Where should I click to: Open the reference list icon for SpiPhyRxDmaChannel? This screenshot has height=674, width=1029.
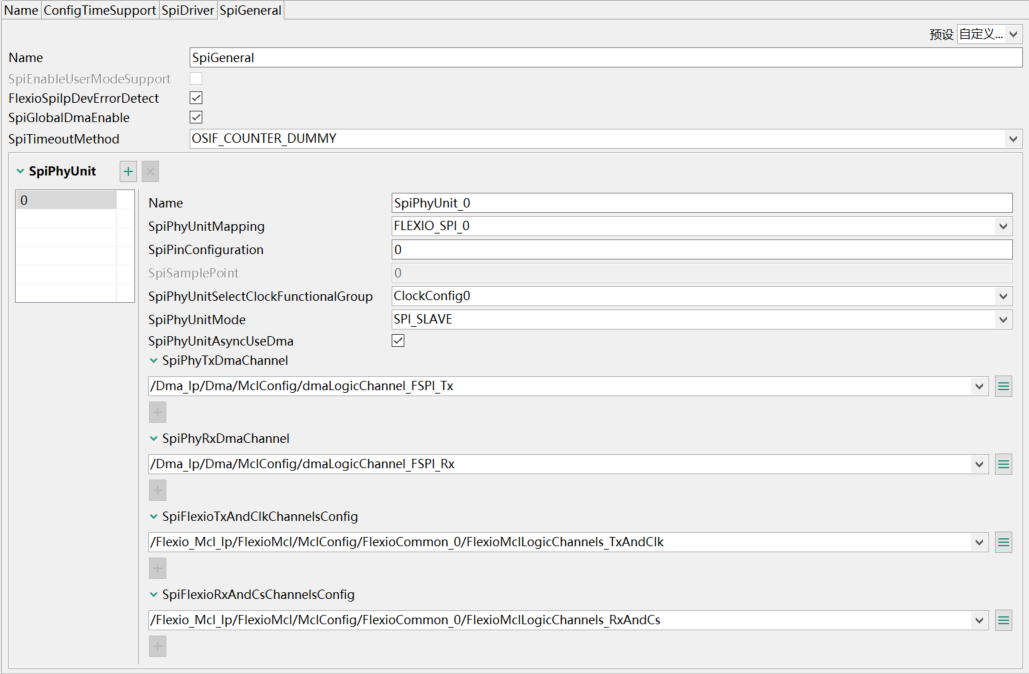pyautogui.click(x=1003, y=463)
